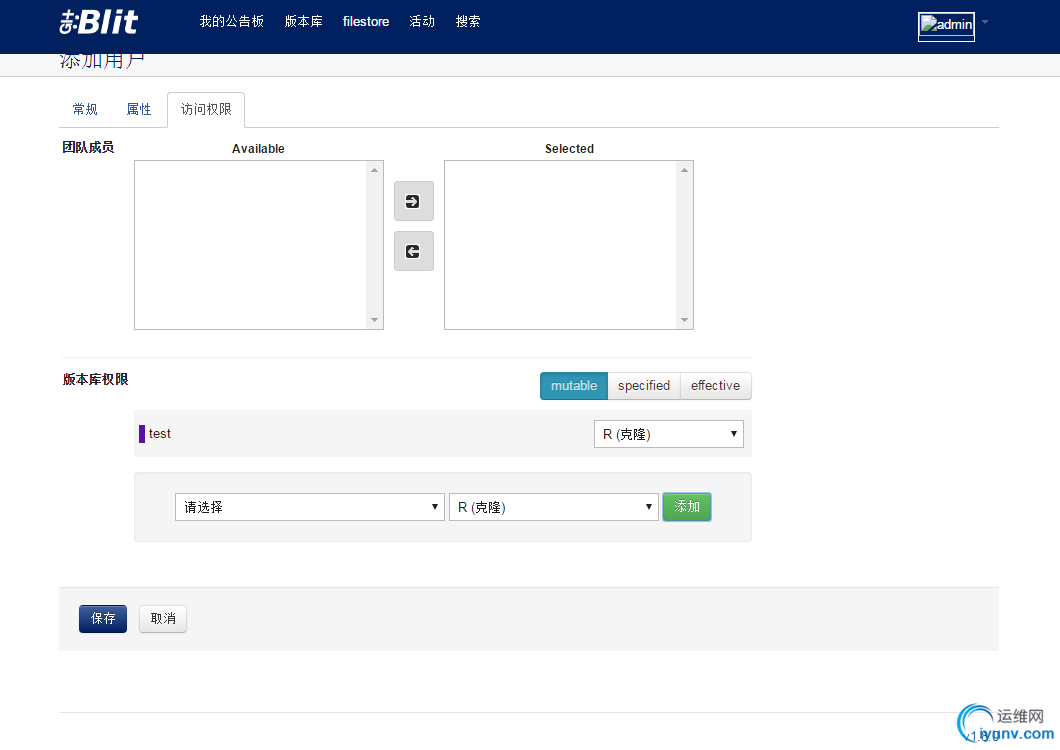Open test repository permission dropdown
This screenshot has width=1060, height=750.
click(669, 434)
